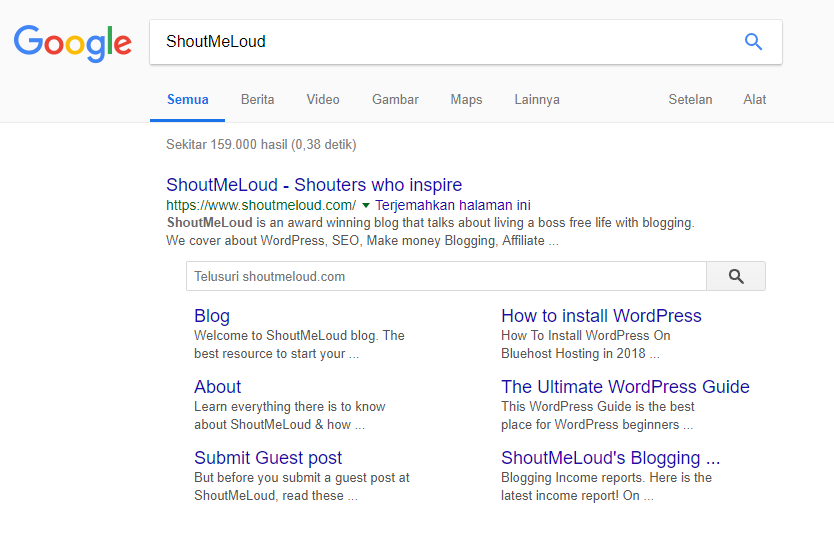Click the snippet text beginning ShoutMeLoud is an award
The width and height of the screenshot is (834, 540).
430,231
